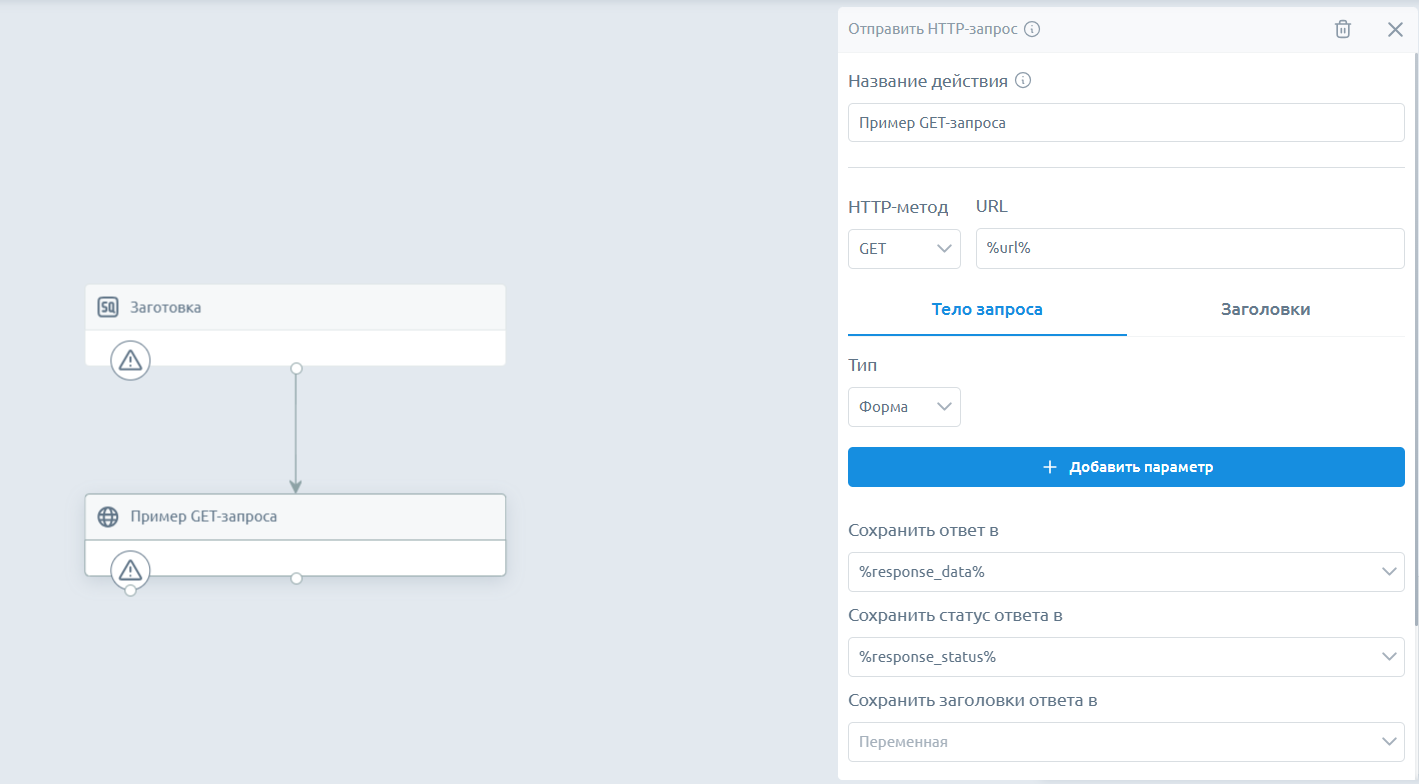Screen dimensions: 1419x784
Task: Select the Тело запроса tab
Action: [986, 310]
